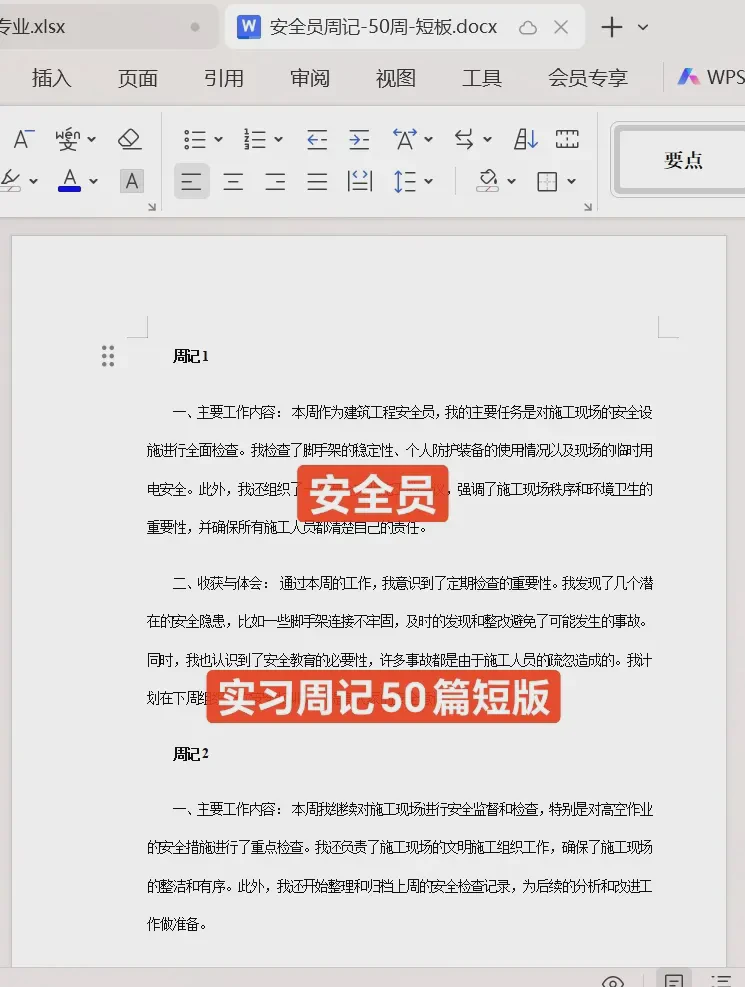The width and height of the screenshot is (745, 987).
Task: Click the line spacing icon
Action: (x=405, y=182)
